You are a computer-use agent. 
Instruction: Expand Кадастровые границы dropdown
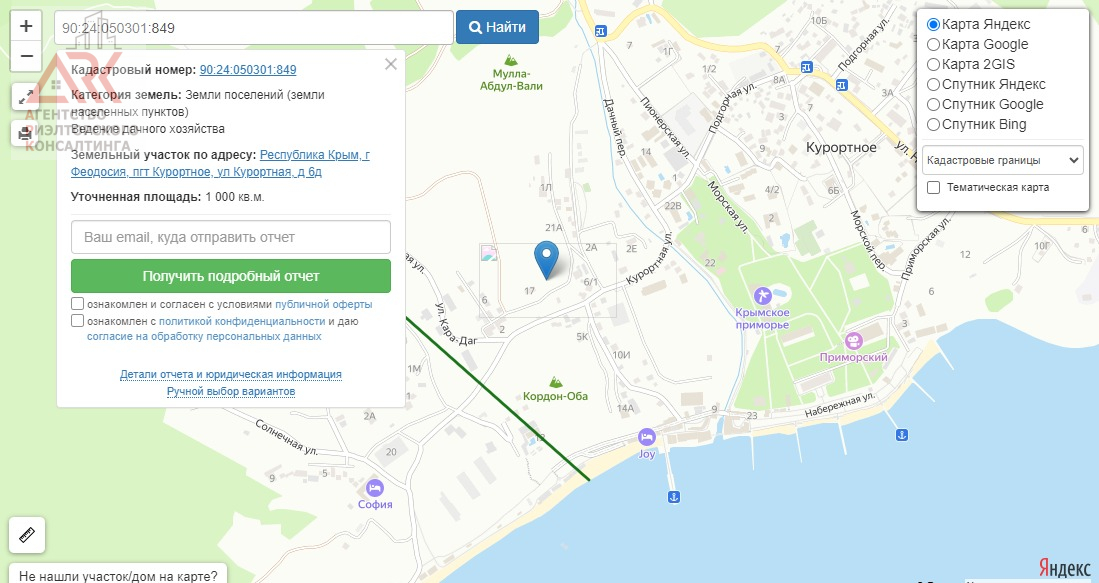tap(1003, 160)
